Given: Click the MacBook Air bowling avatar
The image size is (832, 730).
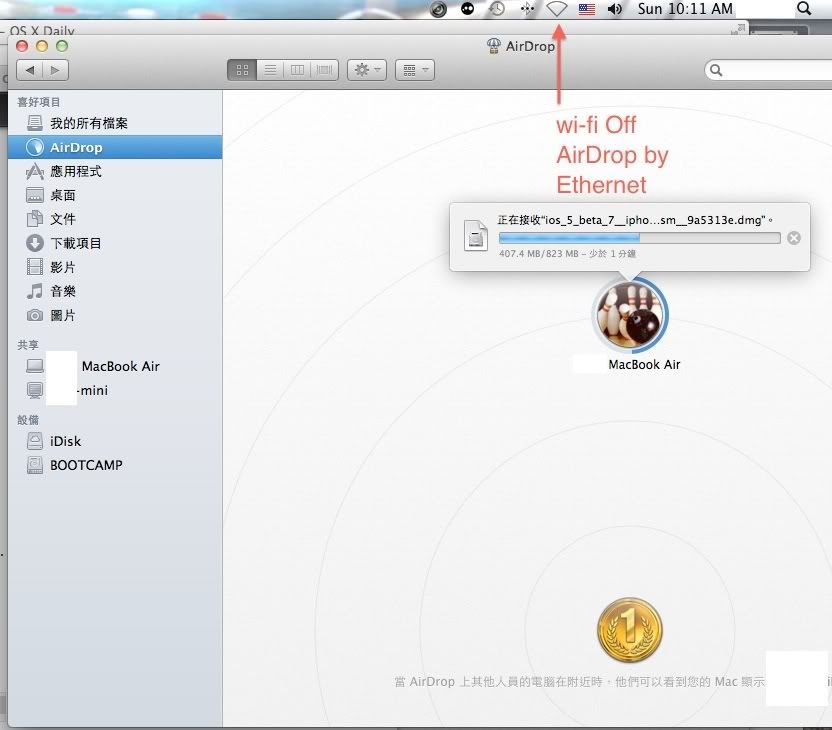Looking at the screenshot, I should tap(630, 316).
